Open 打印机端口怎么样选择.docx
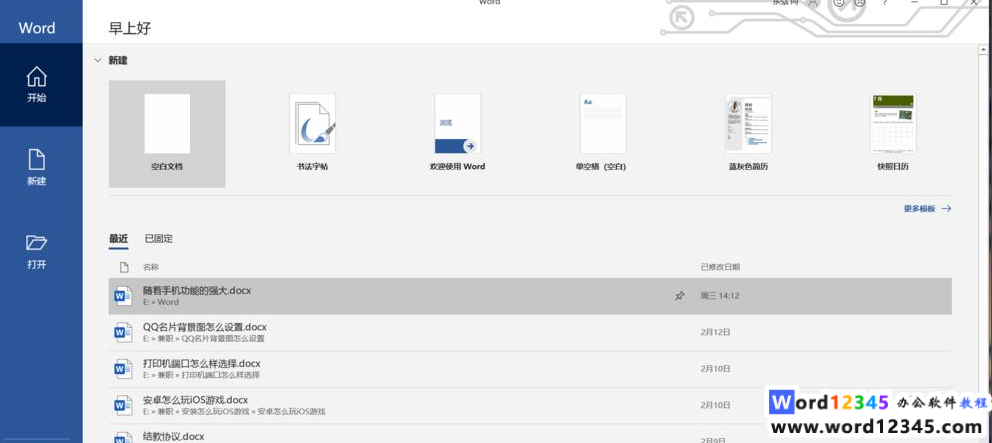The image size is (992, 443). coord(530,370)
